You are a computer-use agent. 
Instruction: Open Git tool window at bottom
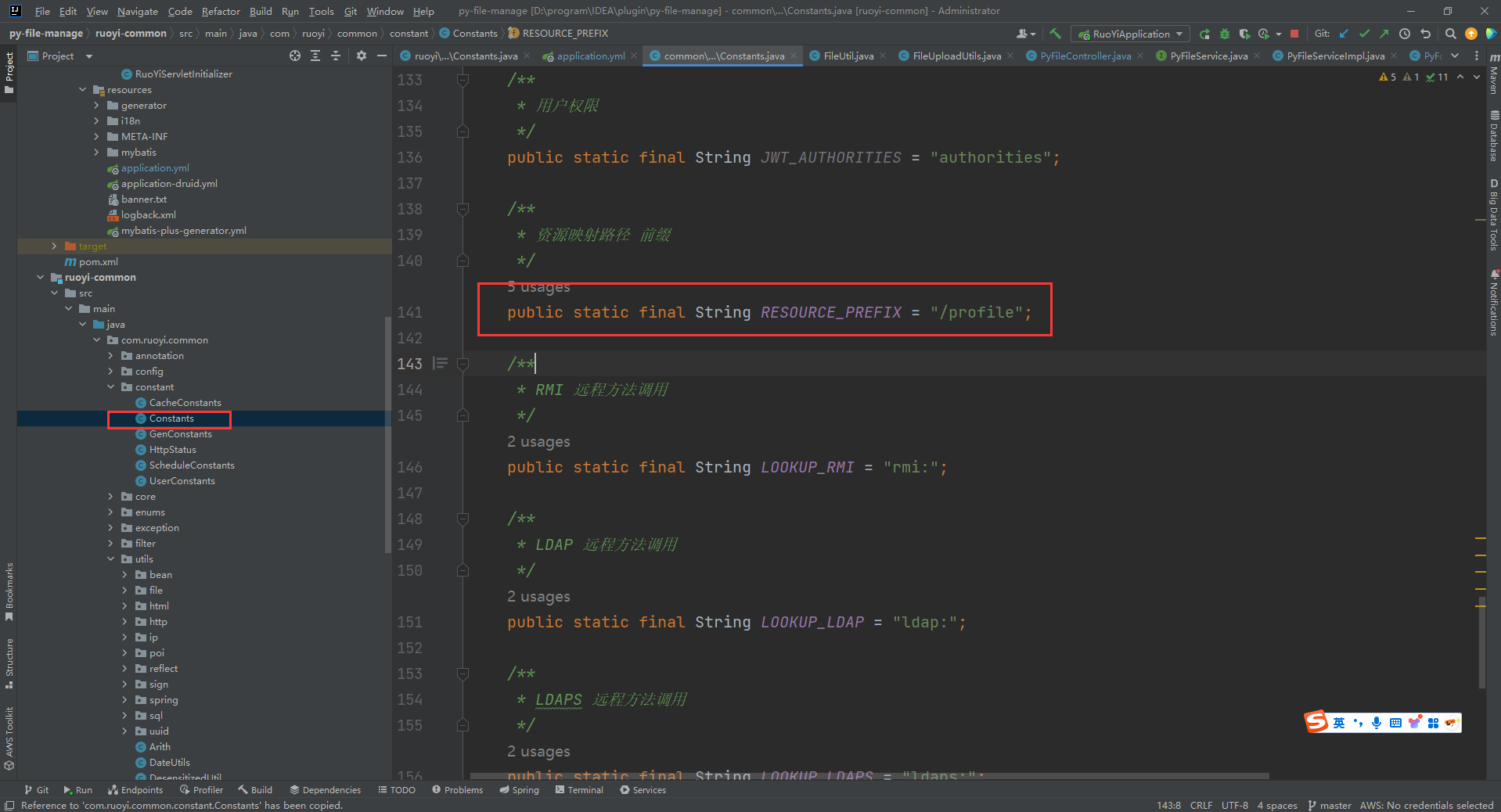click(36, 790)
